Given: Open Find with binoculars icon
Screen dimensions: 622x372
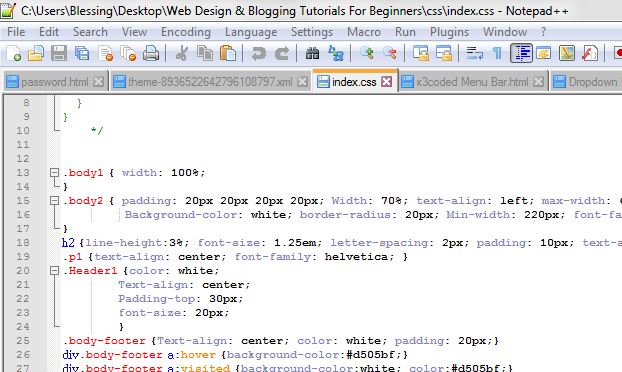Looking at the screenshot, I should coord(312,53).
